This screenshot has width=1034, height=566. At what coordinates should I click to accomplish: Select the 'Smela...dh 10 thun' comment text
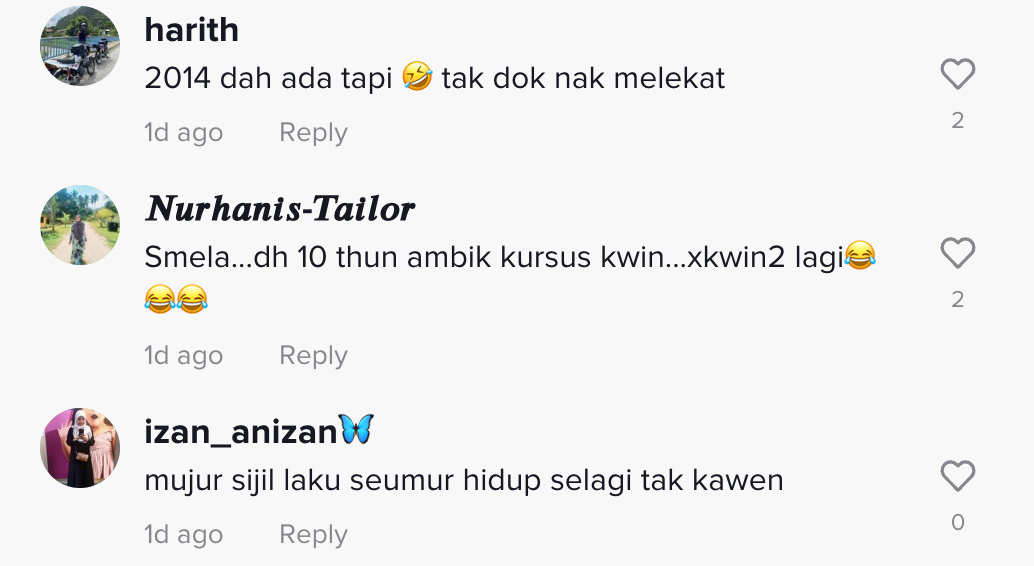(510, 277)
